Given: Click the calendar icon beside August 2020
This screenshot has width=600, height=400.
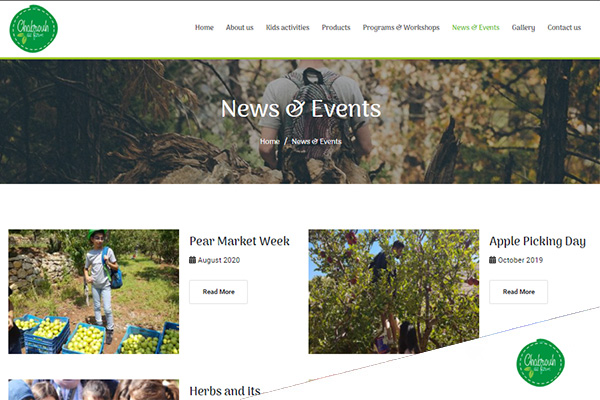Looking at the screenshot, I should point(192,260).
